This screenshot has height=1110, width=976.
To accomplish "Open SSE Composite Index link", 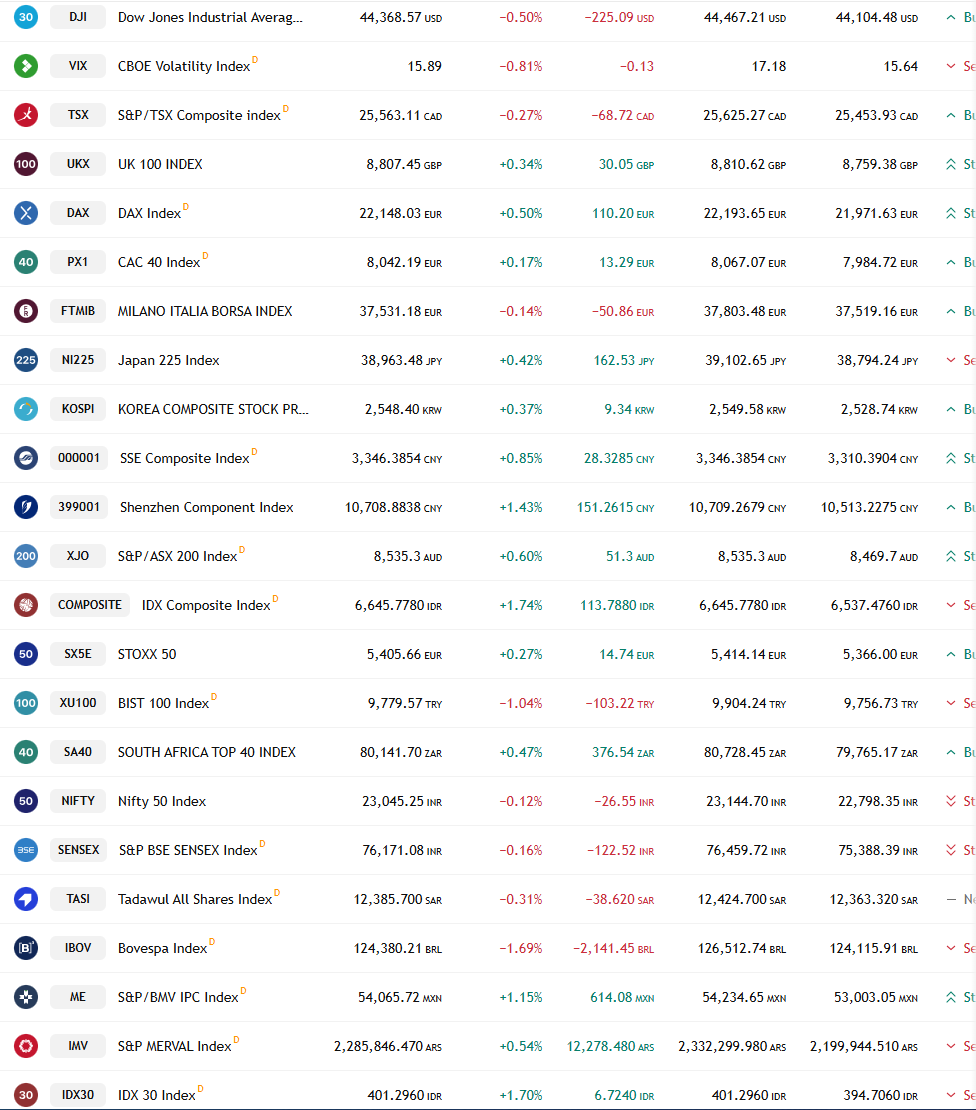I will tap(185, 459).
